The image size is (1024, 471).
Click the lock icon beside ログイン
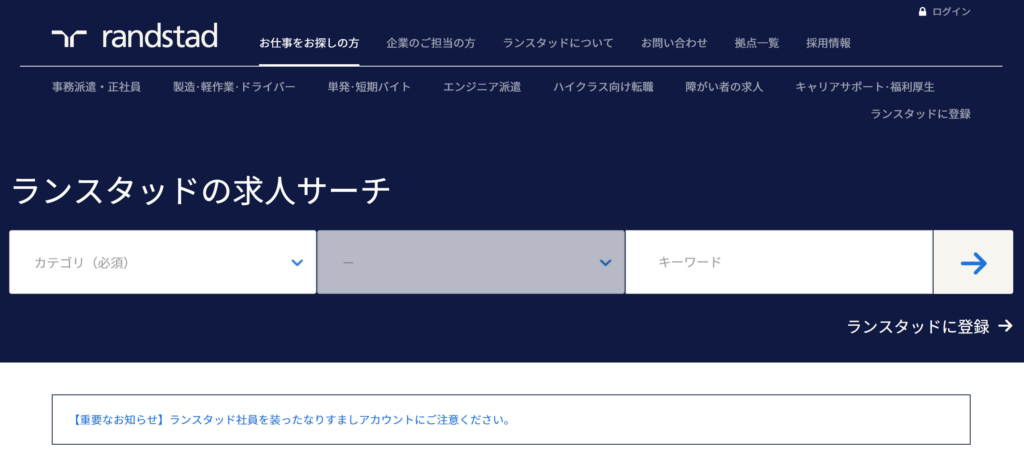click(922, 12)
